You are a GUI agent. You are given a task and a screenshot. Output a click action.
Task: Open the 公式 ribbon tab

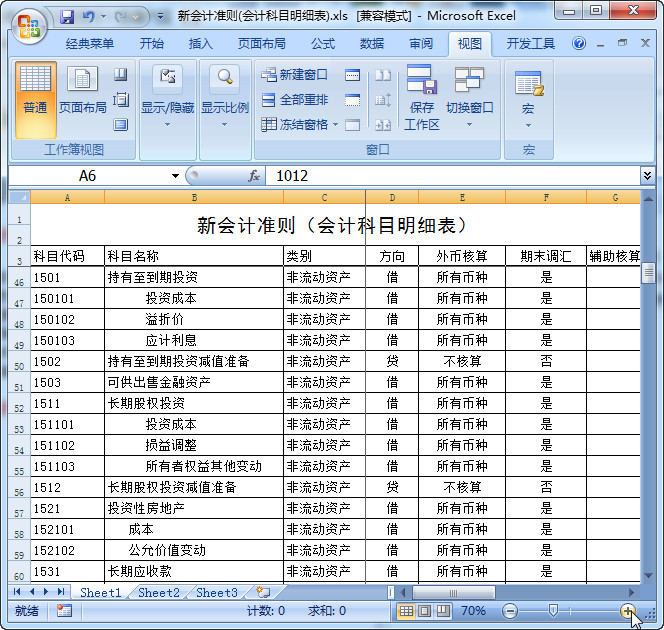(323, 44)
